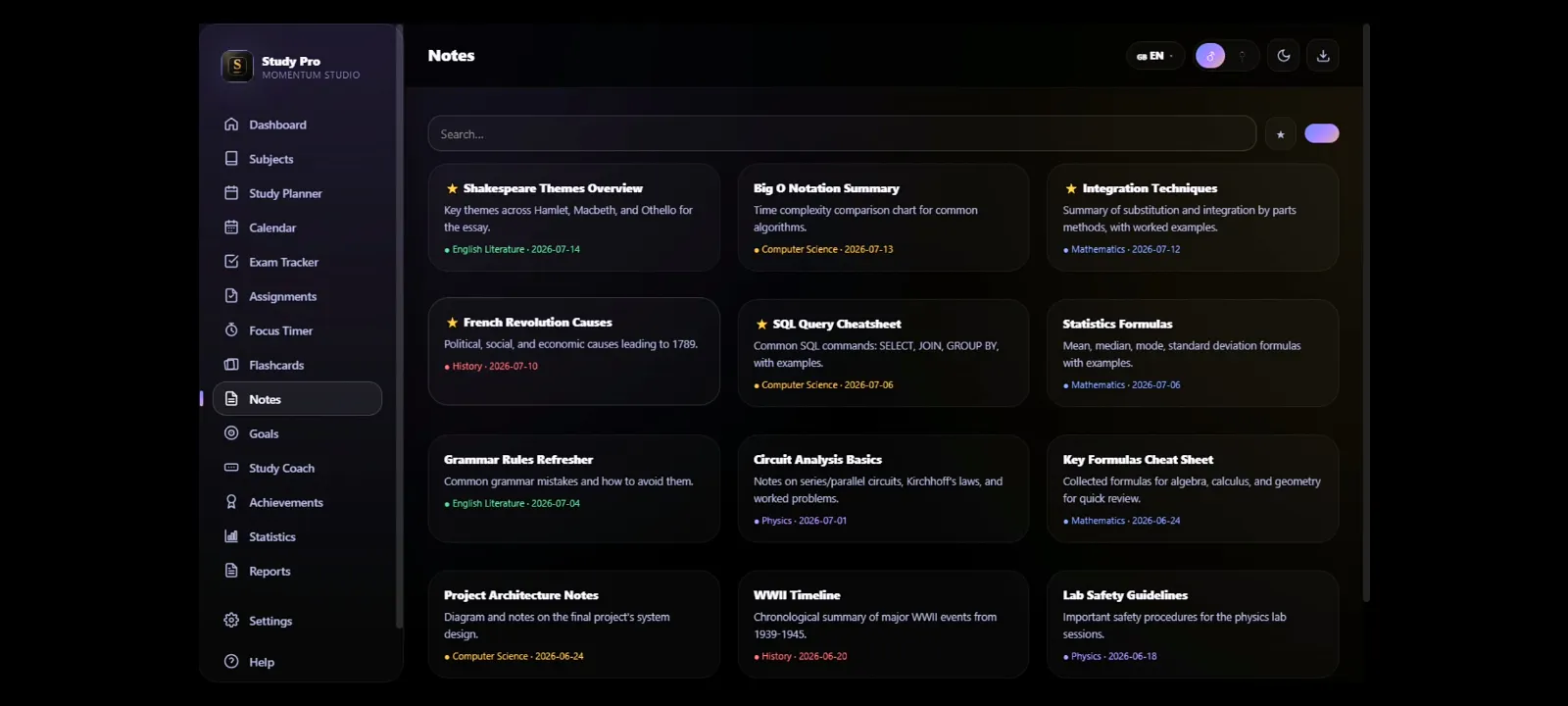Click the Notes page heading
Screen dimensions: 1568x706
[x=451, y=56]
